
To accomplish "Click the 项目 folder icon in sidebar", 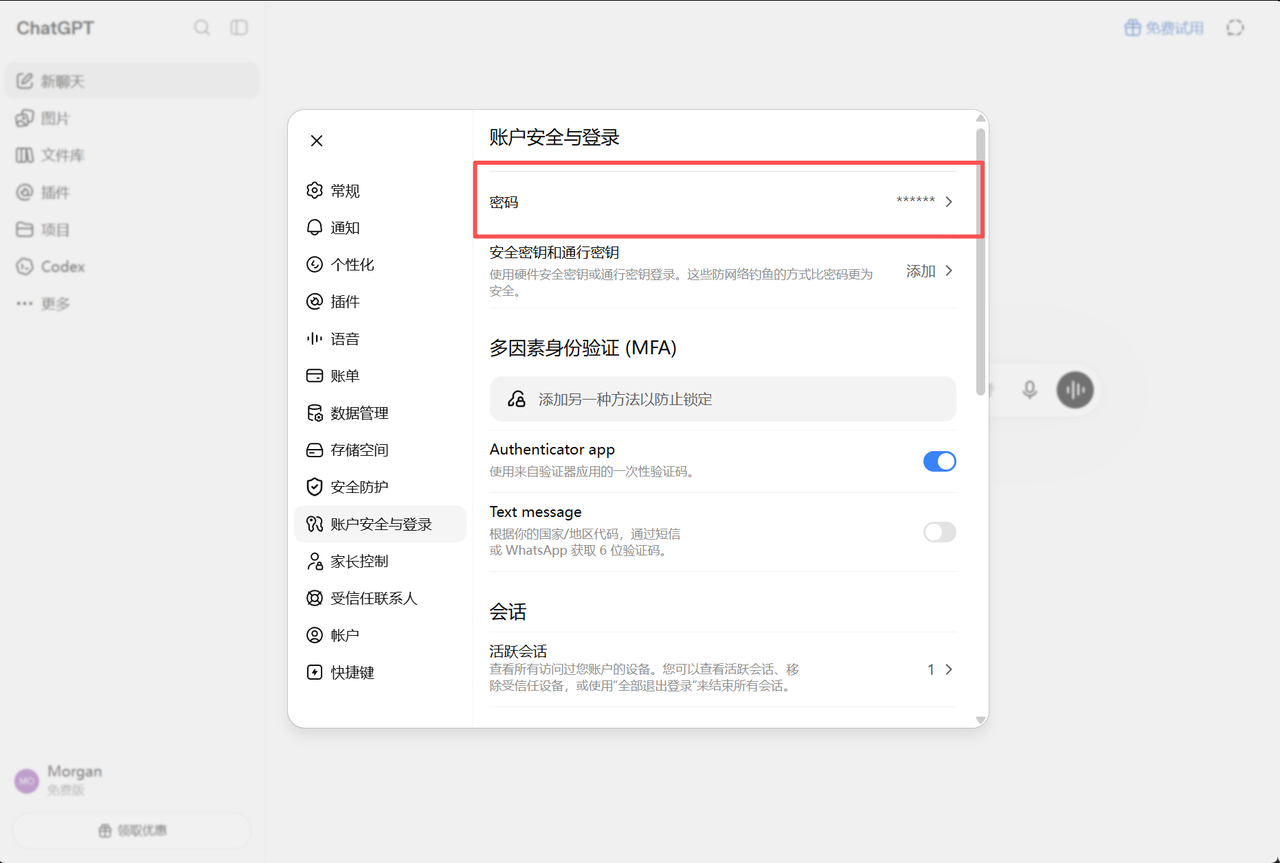I will pos(25,229).
